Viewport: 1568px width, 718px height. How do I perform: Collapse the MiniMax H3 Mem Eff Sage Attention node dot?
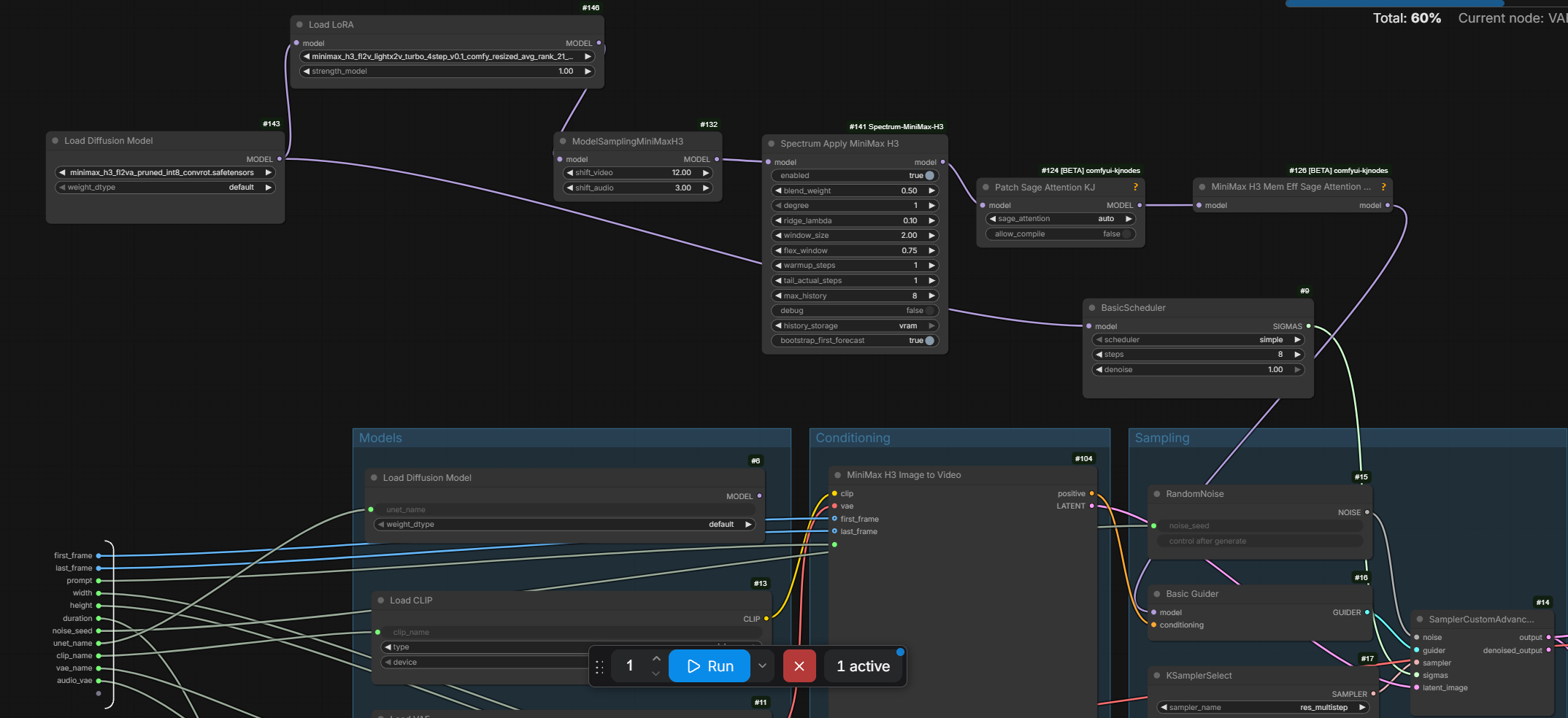point(1202,187)
